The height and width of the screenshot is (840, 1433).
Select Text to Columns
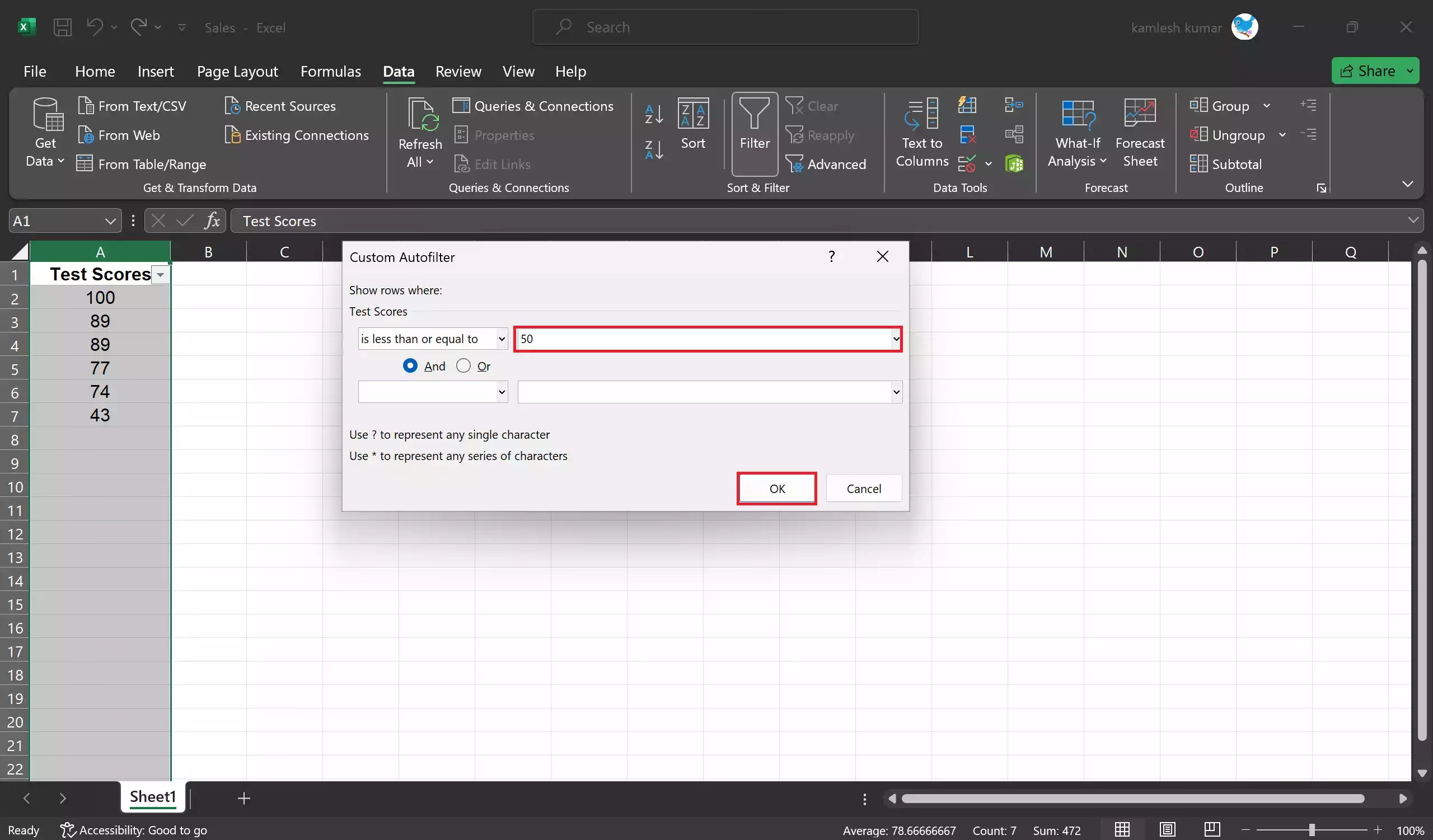click(x=922, y=134)
